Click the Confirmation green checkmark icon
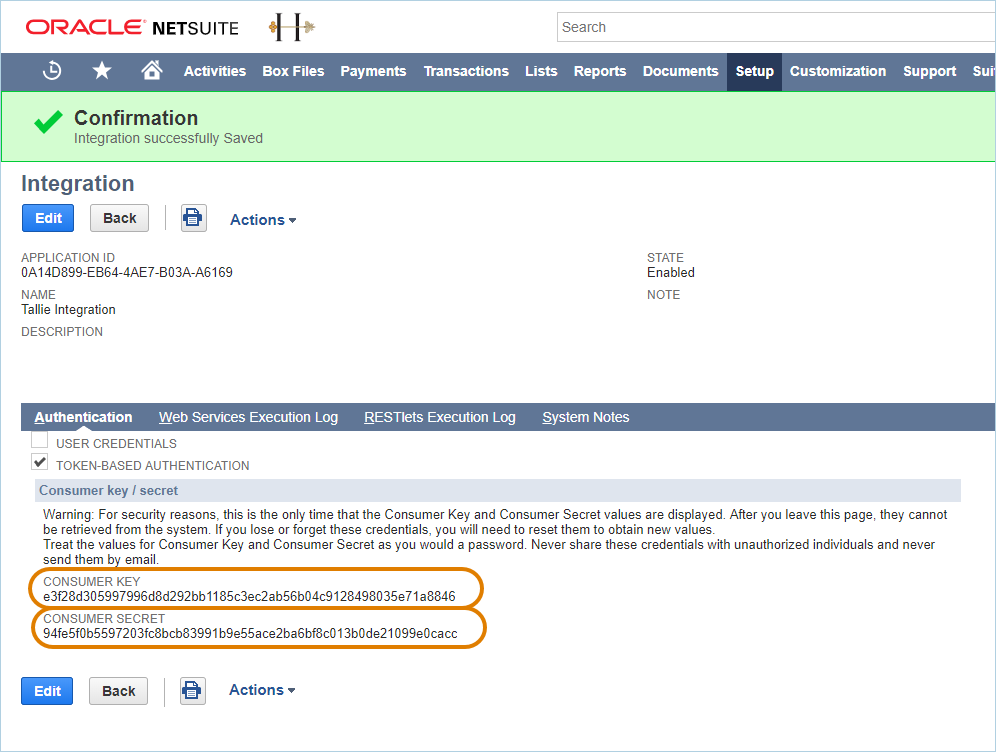This screenshot has width=996, height=752. point(48,122)
